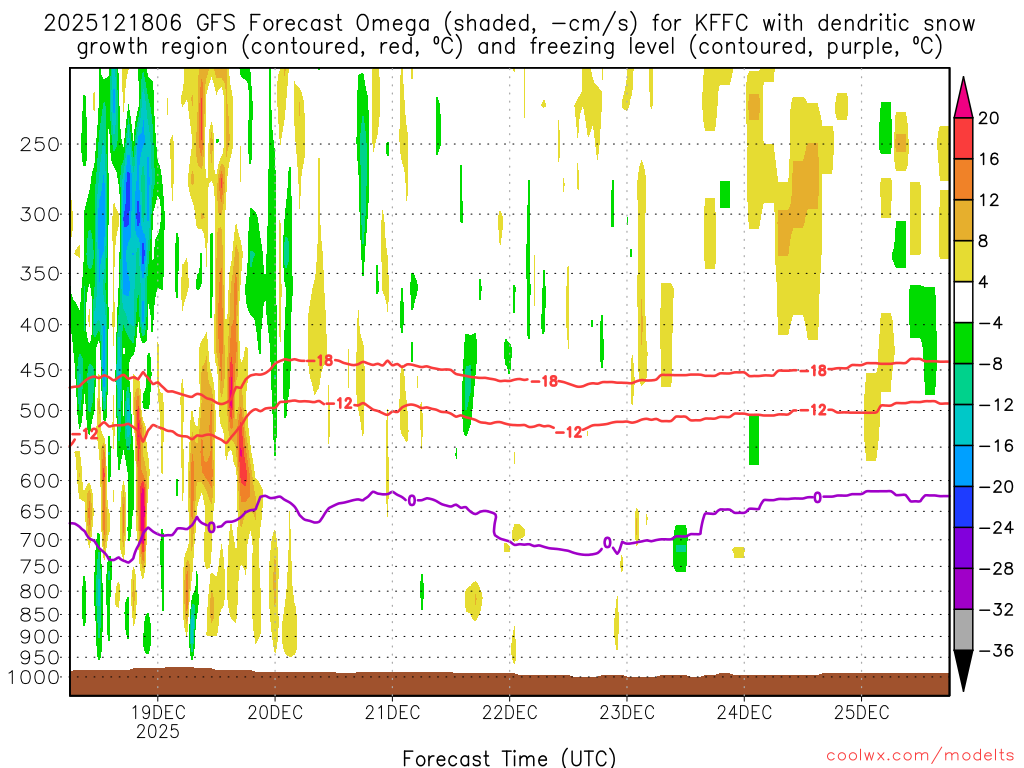The width and height of the screenshot is (1024, 768).
Task: Click the 550 pressure level label
Action: (40, 447)
